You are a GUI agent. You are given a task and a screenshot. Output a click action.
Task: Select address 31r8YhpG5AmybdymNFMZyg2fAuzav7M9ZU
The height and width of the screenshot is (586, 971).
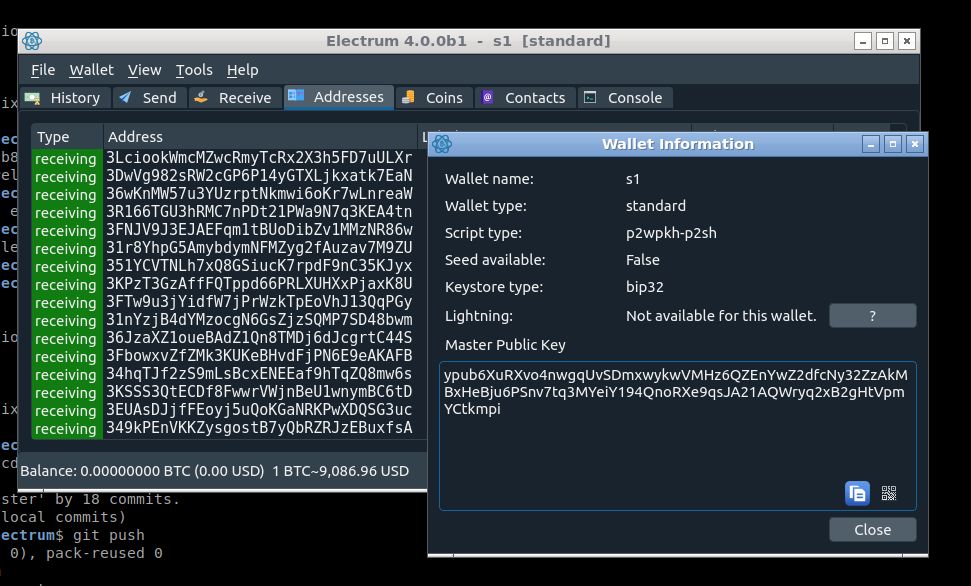259,248
